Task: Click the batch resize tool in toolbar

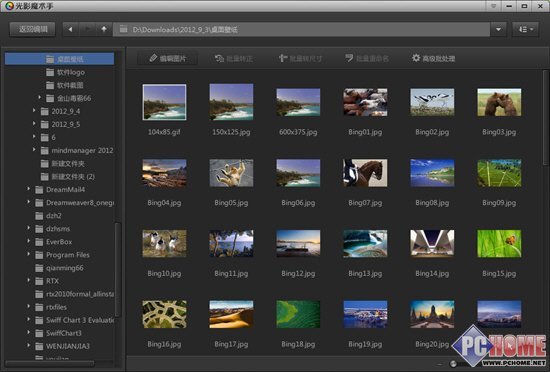Action: coord(300,59)
